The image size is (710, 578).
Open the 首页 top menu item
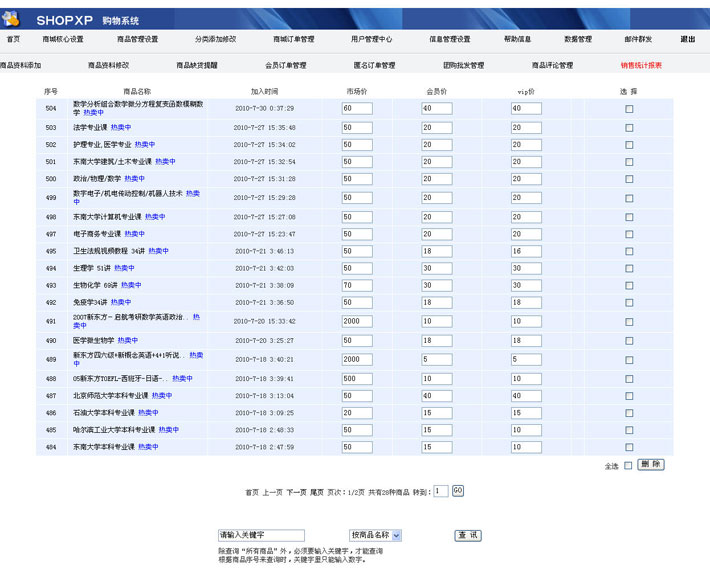[13, 39]
